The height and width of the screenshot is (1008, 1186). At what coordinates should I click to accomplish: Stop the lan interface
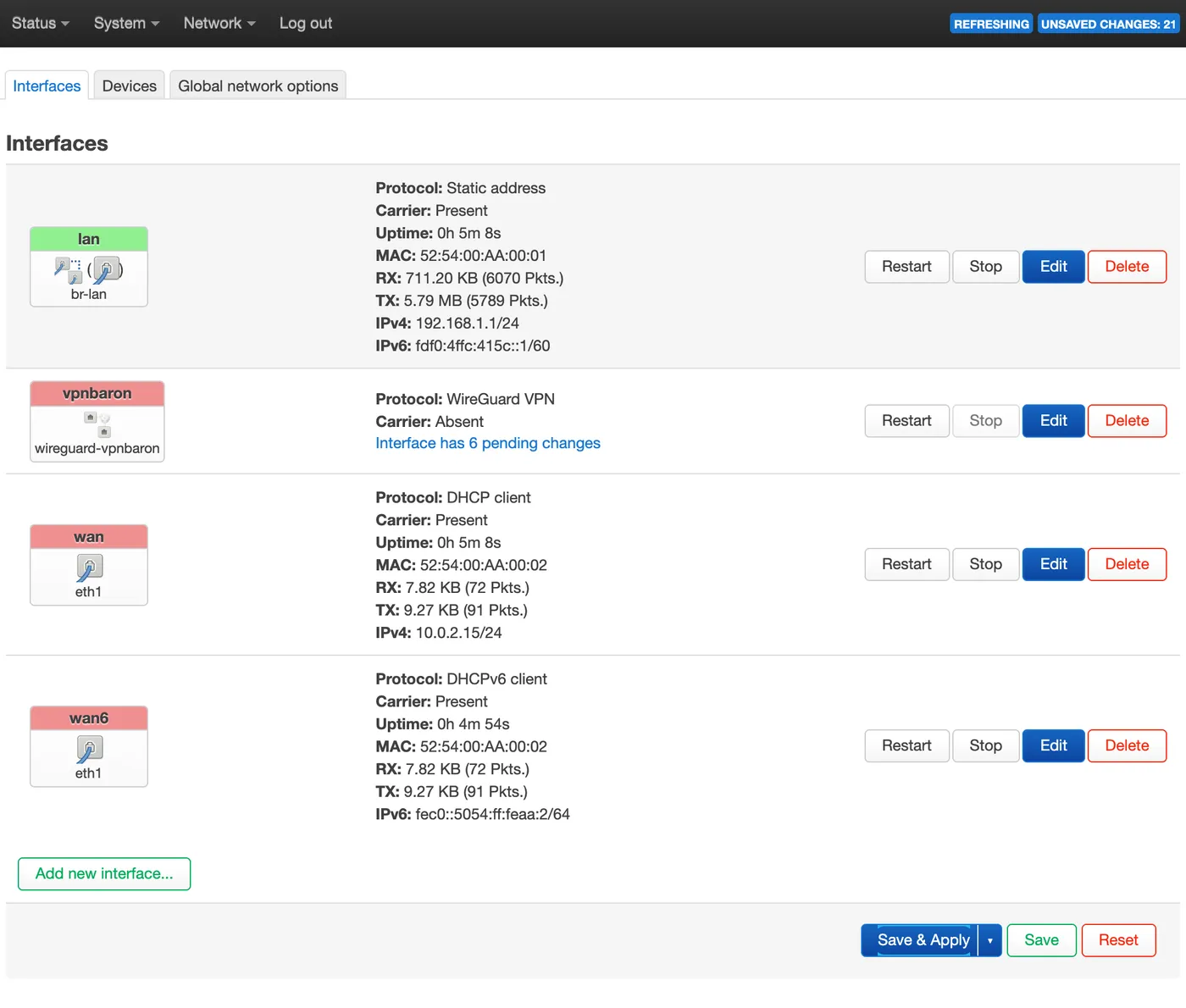pos(986,267)
